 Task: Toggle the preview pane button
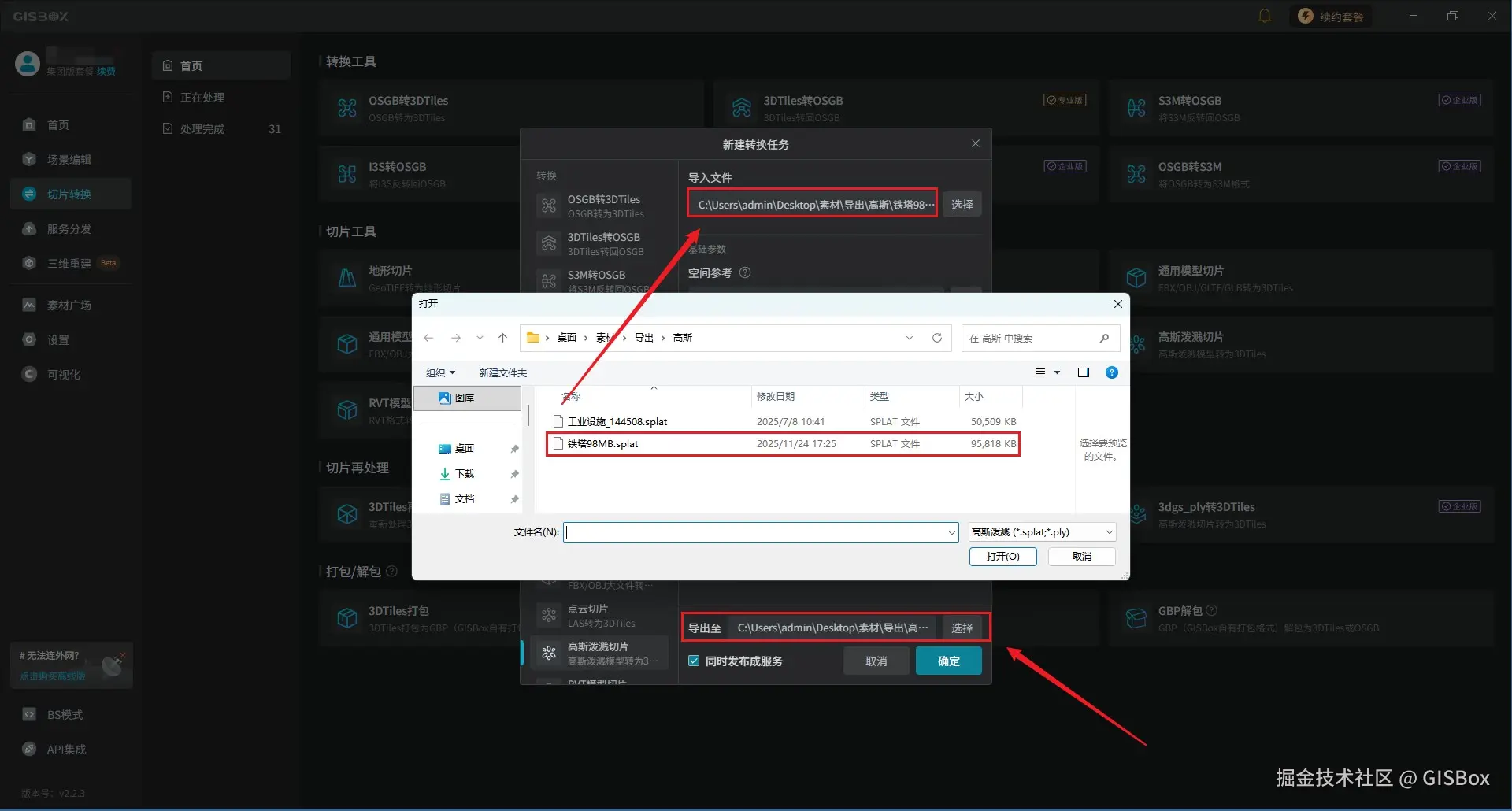point(1084,372)
